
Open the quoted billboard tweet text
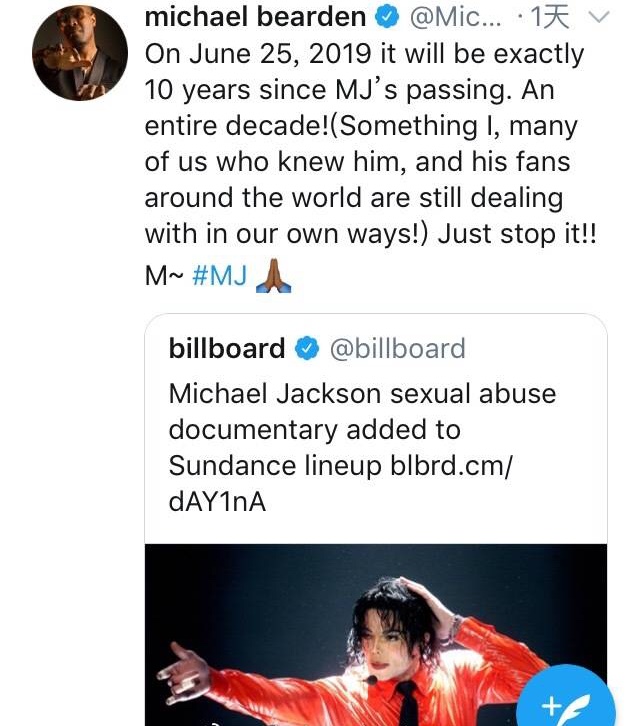362,447
